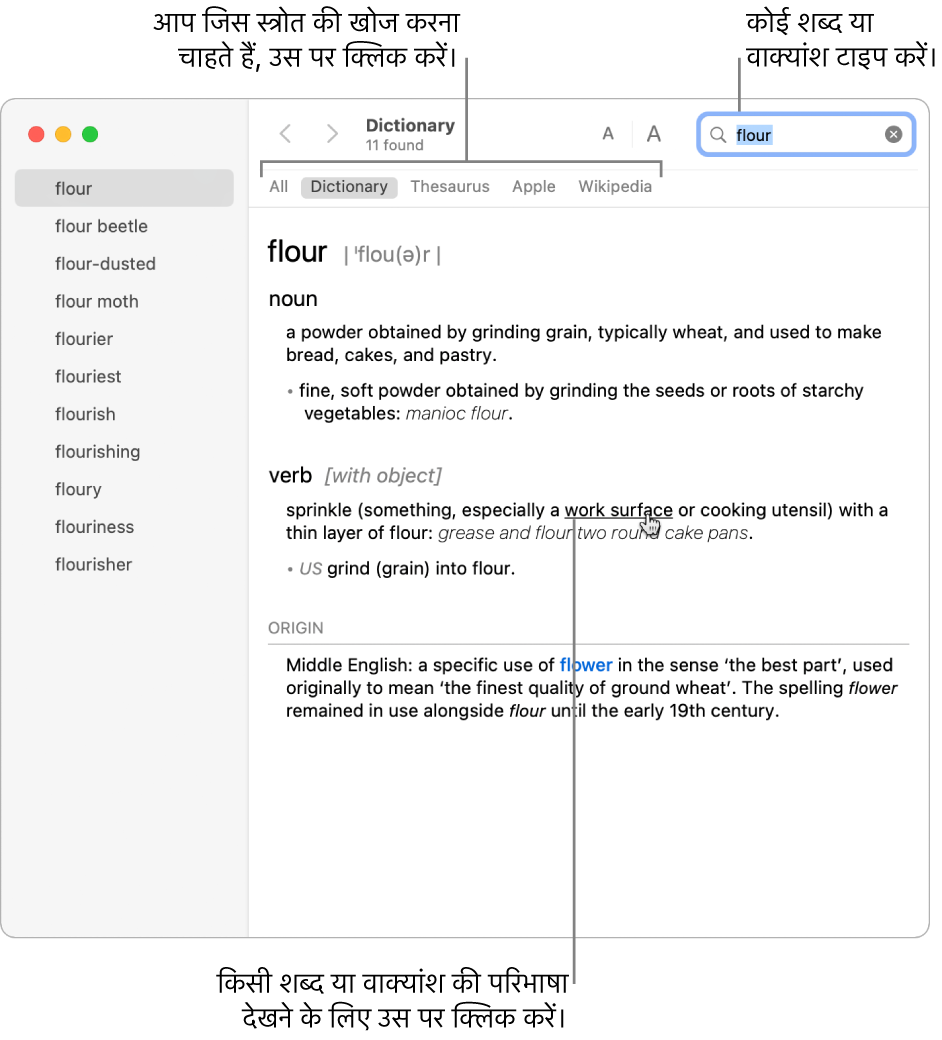Open the 'flourishing' entry
The image size is (942, 1040).
click(98, 452)
